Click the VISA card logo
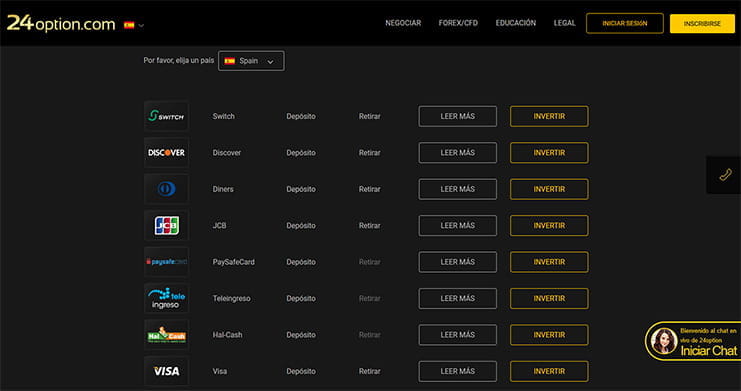This screenshot has height=391, width=741. [x=166, y=371]
